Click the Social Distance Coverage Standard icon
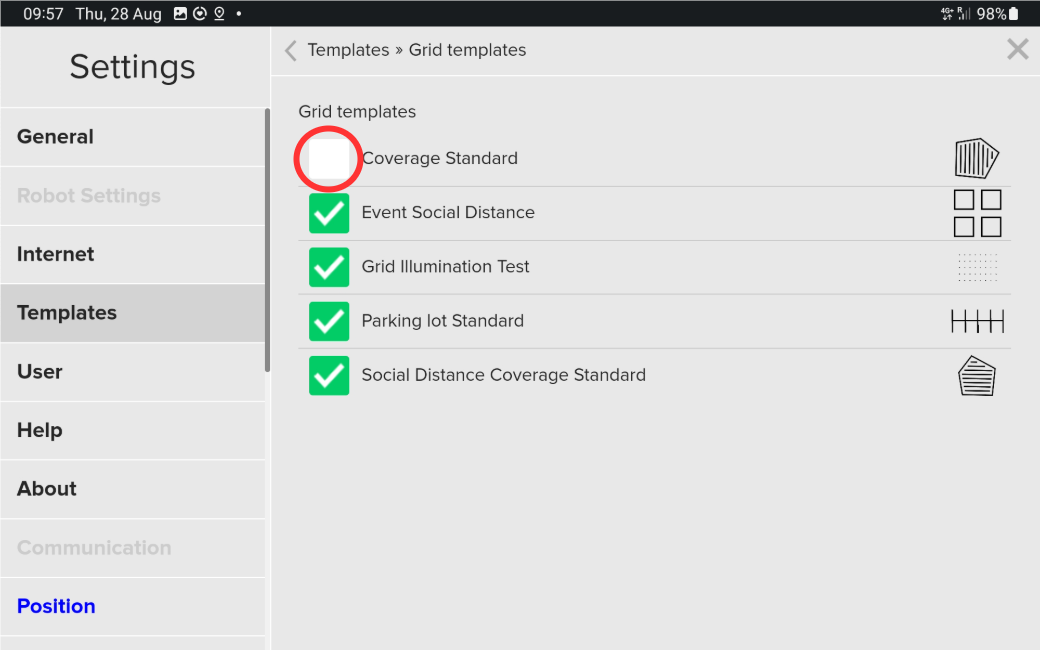Viewport: 1040px width, 650px height. [x=977, y=376]
